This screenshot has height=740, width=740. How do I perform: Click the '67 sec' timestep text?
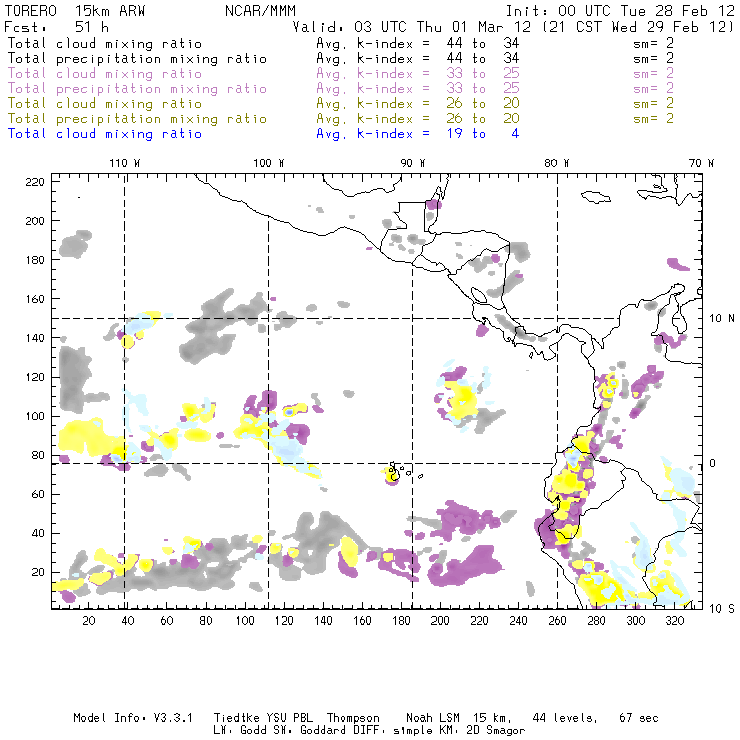tap(639, 718)
